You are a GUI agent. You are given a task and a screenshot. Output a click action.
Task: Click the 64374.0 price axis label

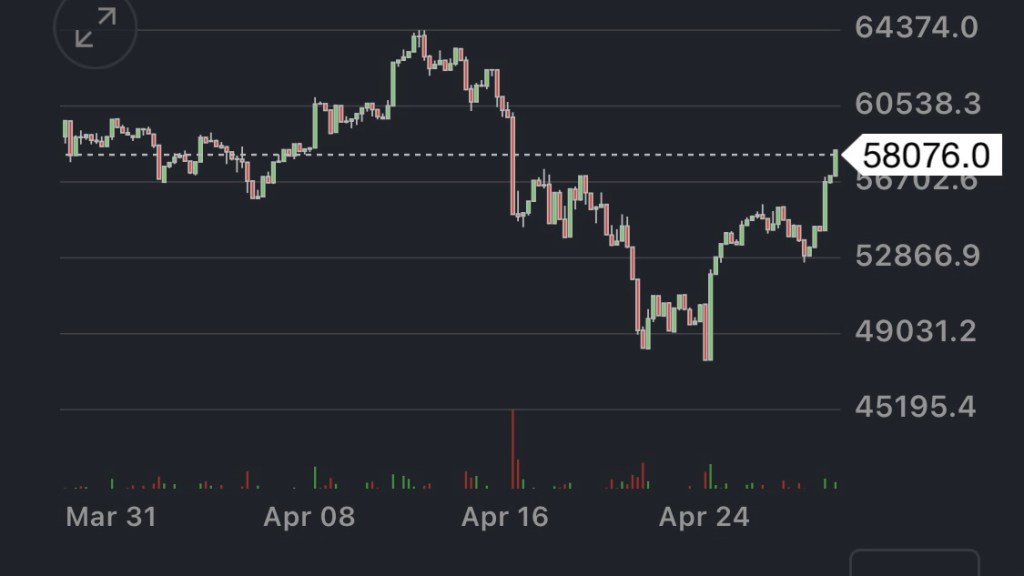point(916,27)
